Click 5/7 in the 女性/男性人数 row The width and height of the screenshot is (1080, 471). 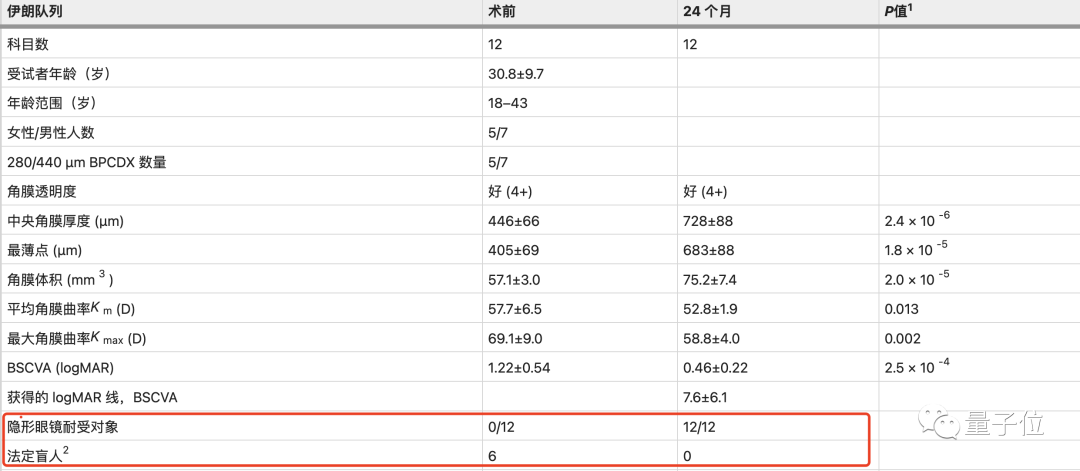coord(497,132)
